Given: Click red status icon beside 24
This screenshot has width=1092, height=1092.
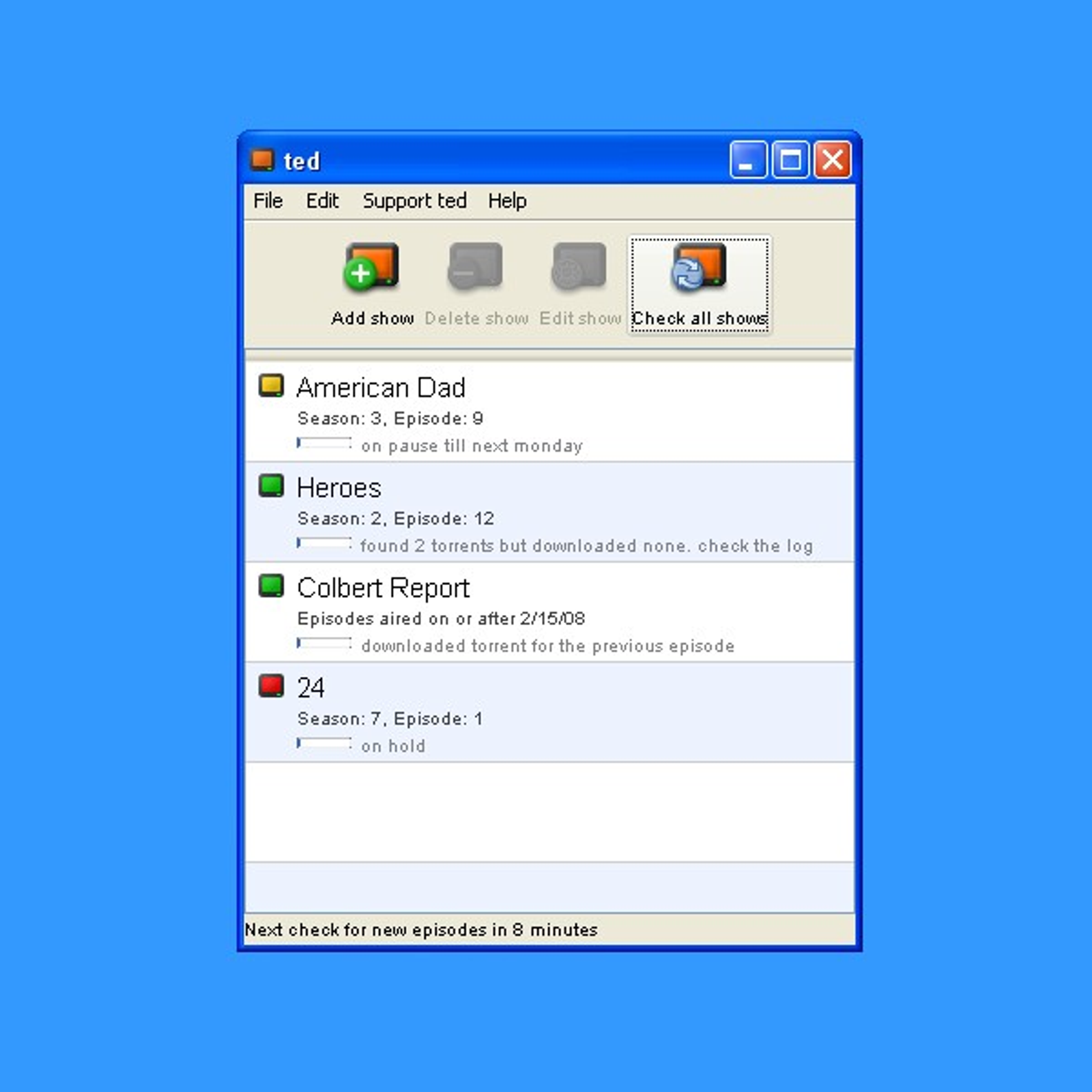Looking at the screenshot, I should [271, 685].
